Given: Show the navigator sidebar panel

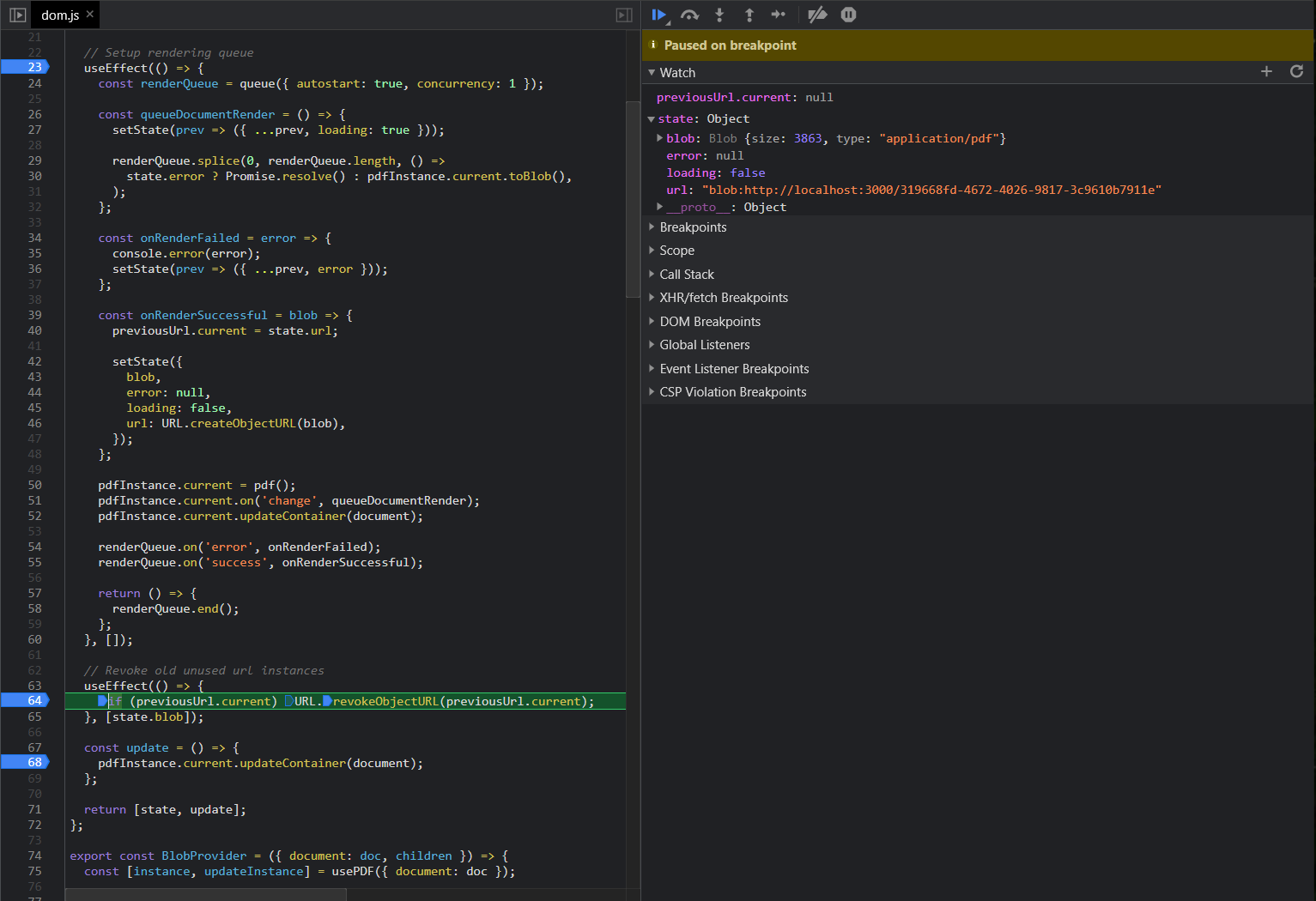Looking at the screenshot, I should pos(16,14).
